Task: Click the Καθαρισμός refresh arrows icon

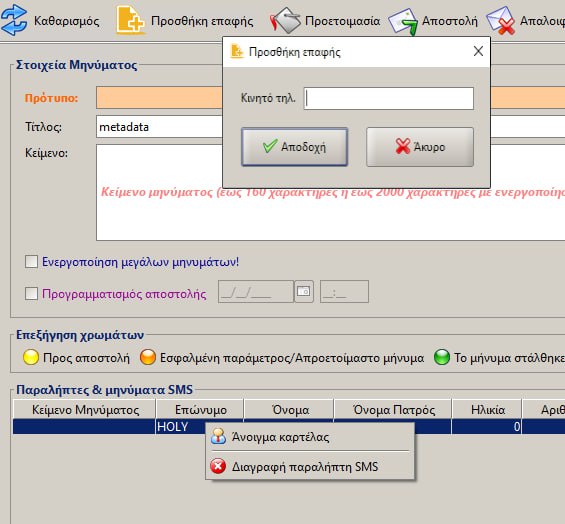Action: click(14, 20)
